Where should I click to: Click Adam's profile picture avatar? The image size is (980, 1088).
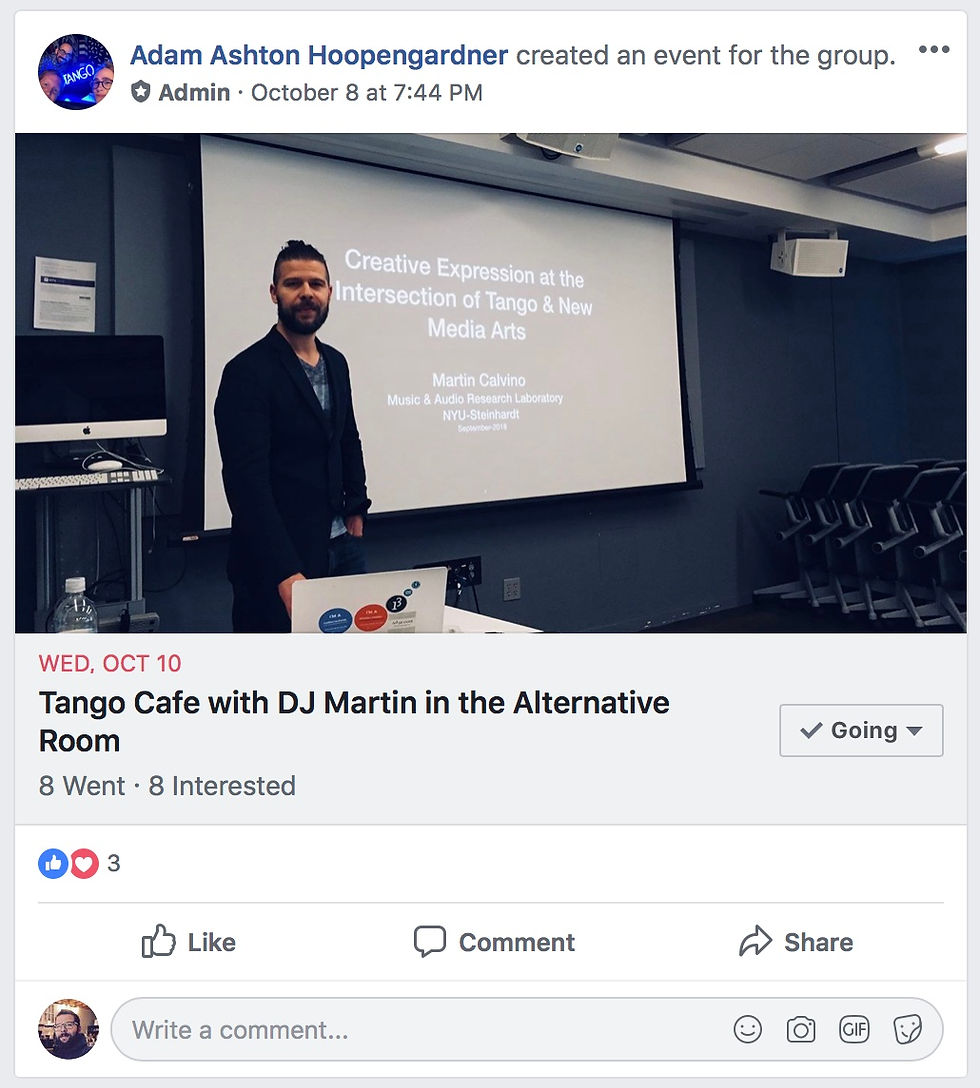click(x=76, y=71)
